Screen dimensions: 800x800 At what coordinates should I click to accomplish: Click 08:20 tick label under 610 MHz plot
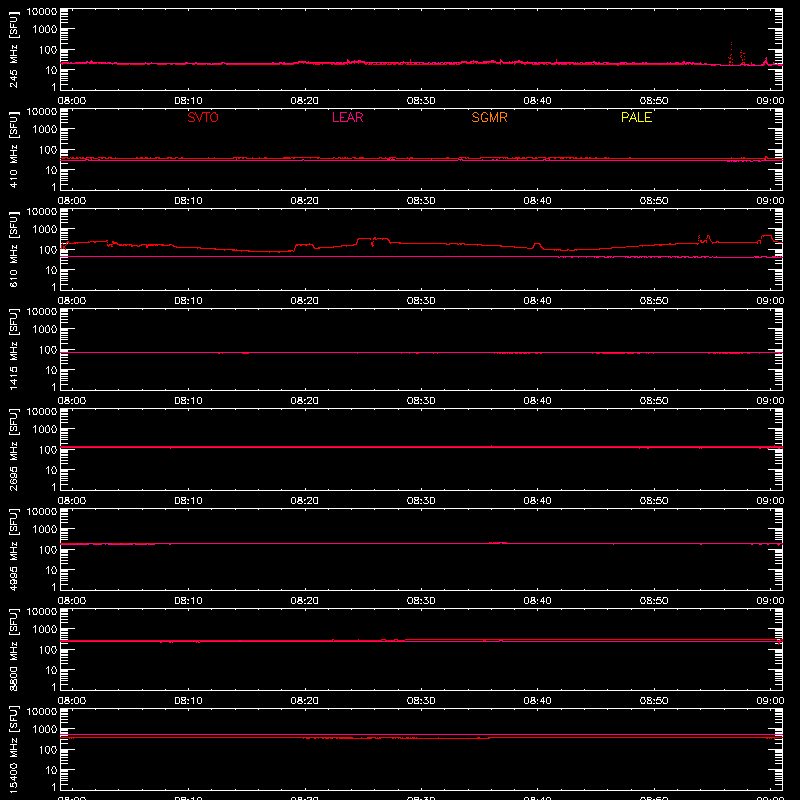point(305,301)
